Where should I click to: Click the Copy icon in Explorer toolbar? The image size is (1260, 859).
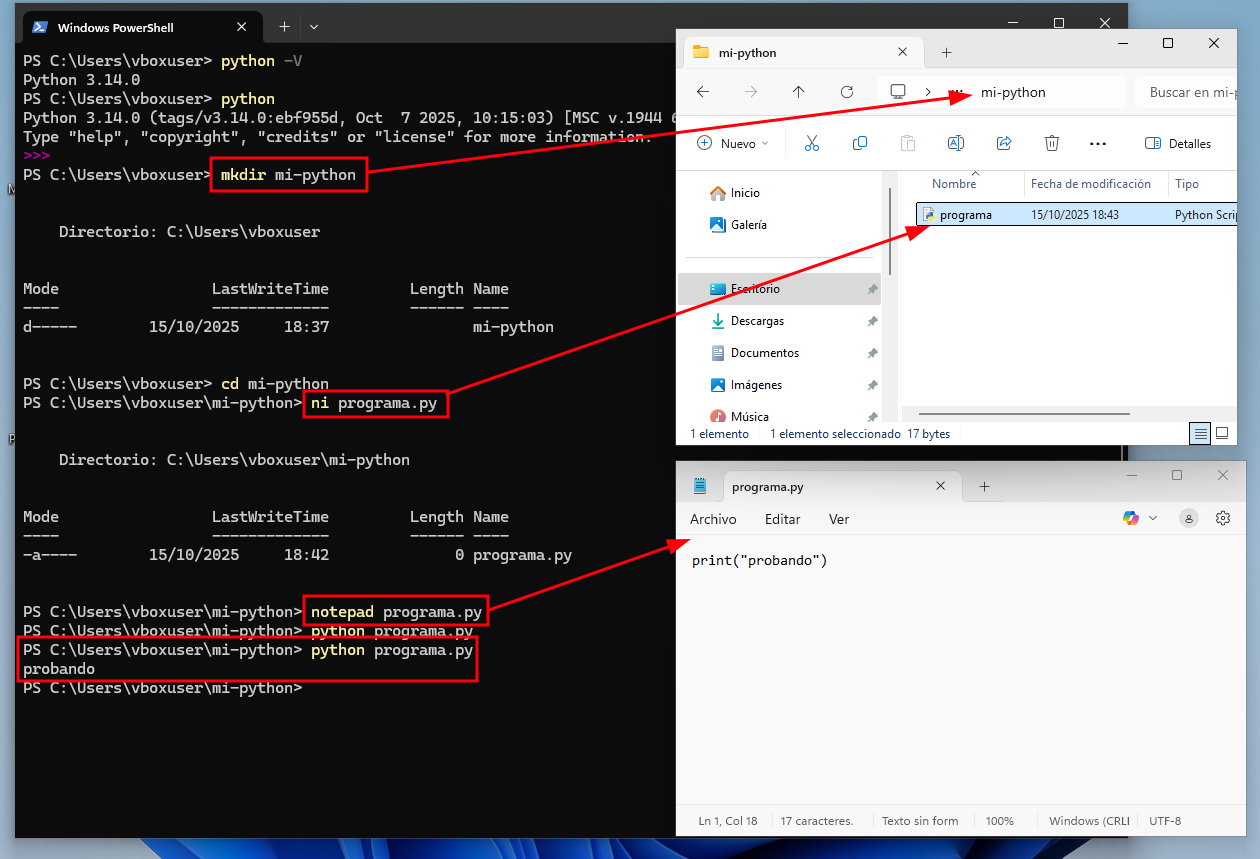(859, 144)
